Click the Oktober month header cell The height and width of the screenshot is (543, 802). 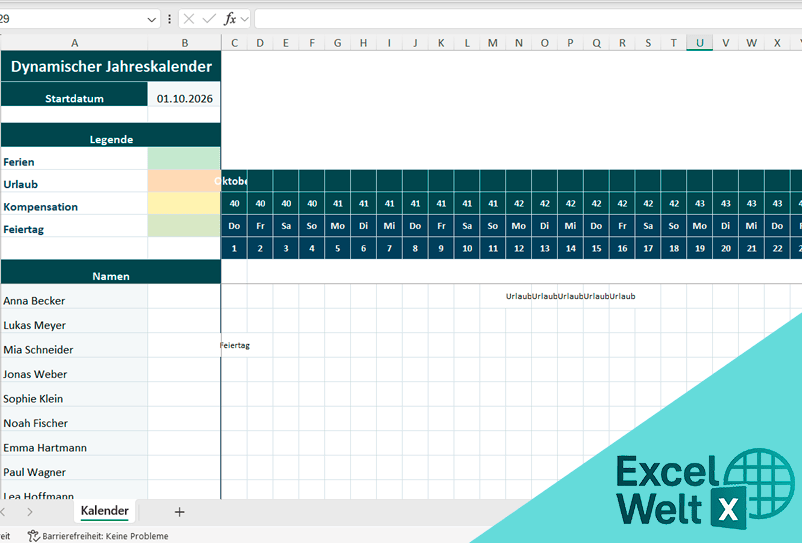[234, 181]
